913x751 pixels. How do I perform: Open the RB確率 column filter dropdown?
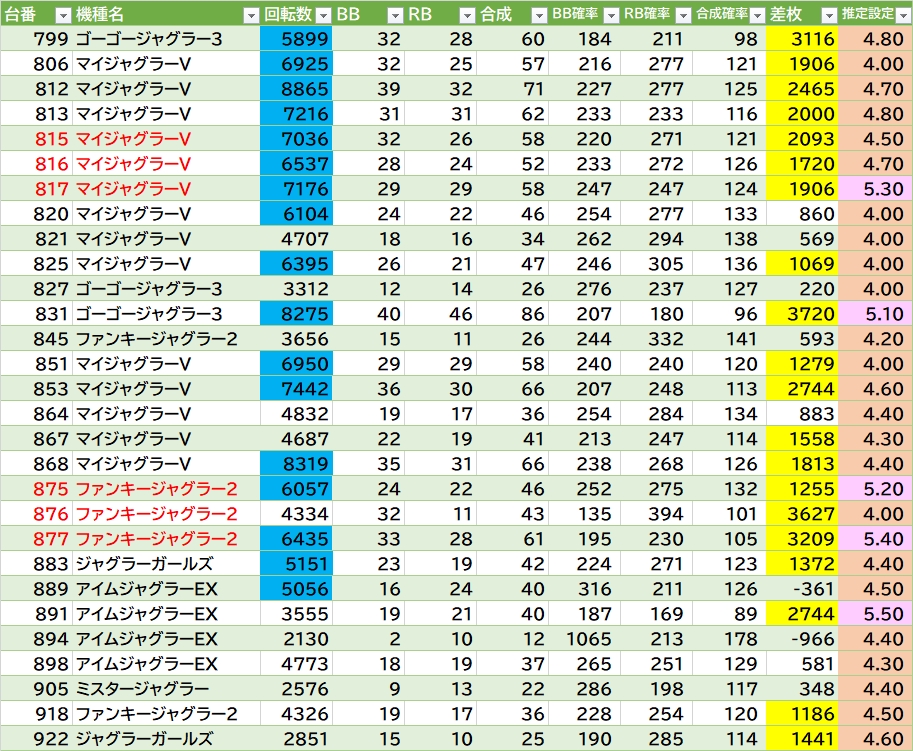[x=684, y=15]
